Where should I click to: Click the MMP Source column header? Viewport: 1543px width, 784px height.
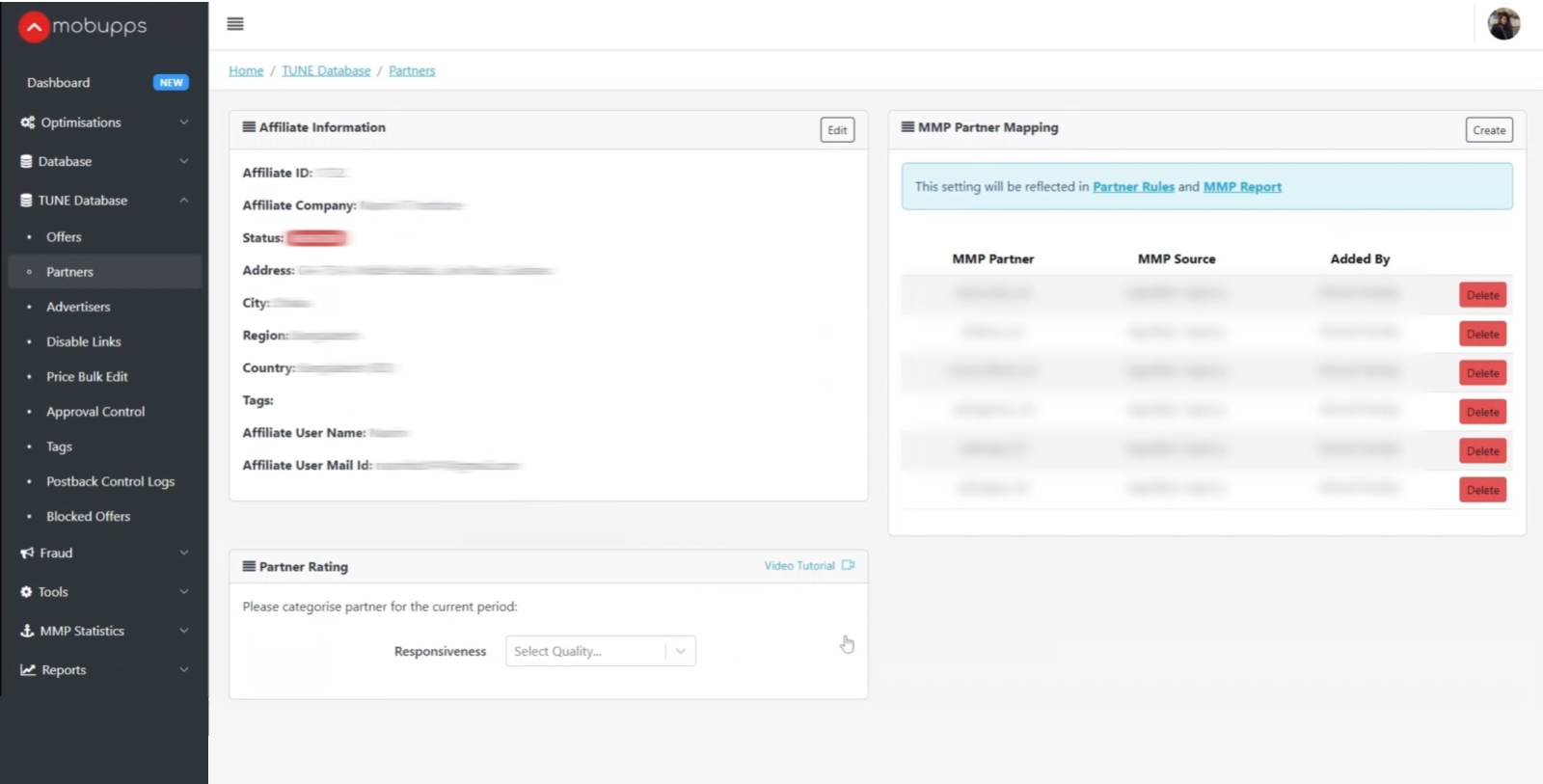[x=1177, y=258]
